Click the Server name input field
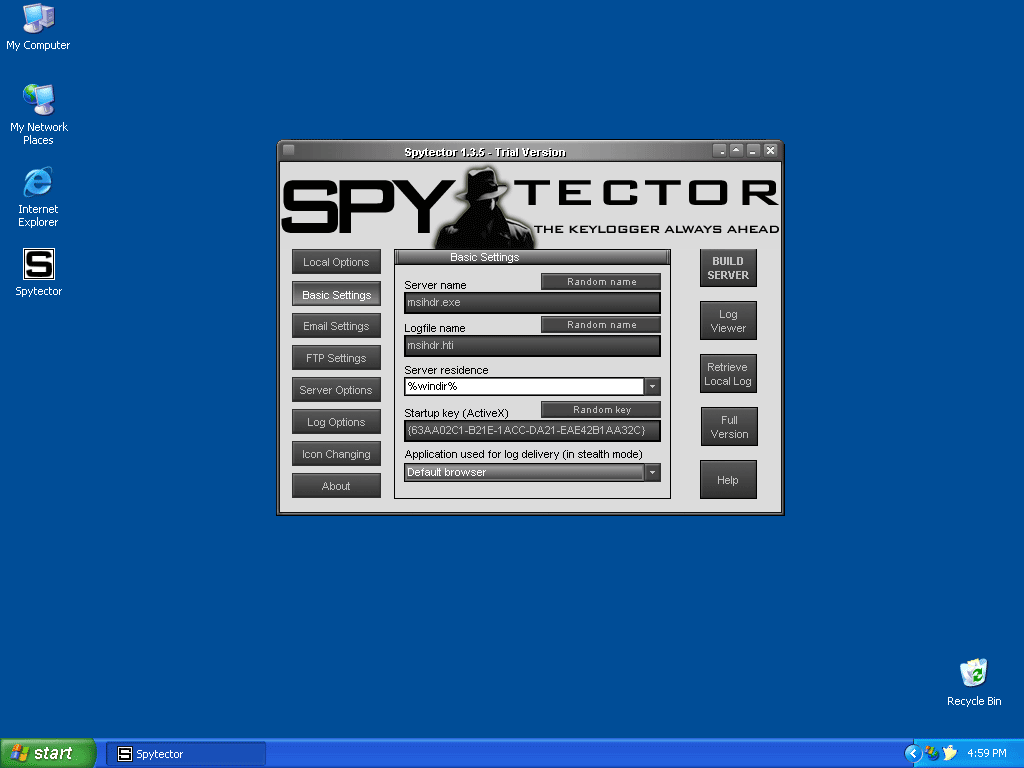Image resolution: width=1024 pixels, height=768 pixels. point(532,302)
